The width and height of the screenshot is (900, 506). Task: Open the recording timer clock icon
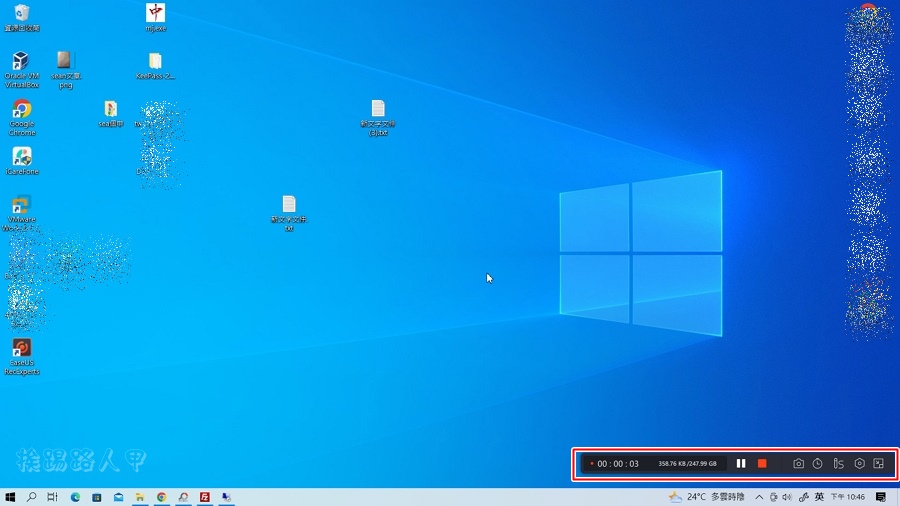(x=818, y=463)
